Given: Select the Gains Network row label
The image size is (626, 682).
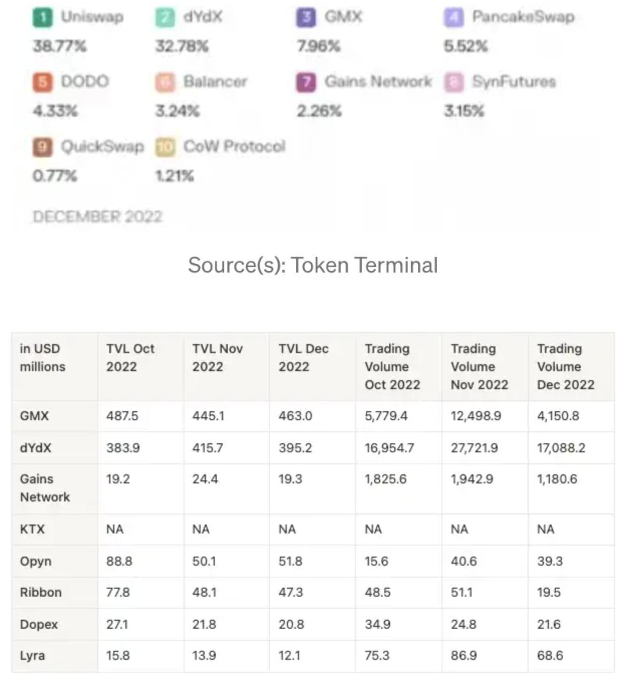Looking at the screenshot, I should [45, 488].
